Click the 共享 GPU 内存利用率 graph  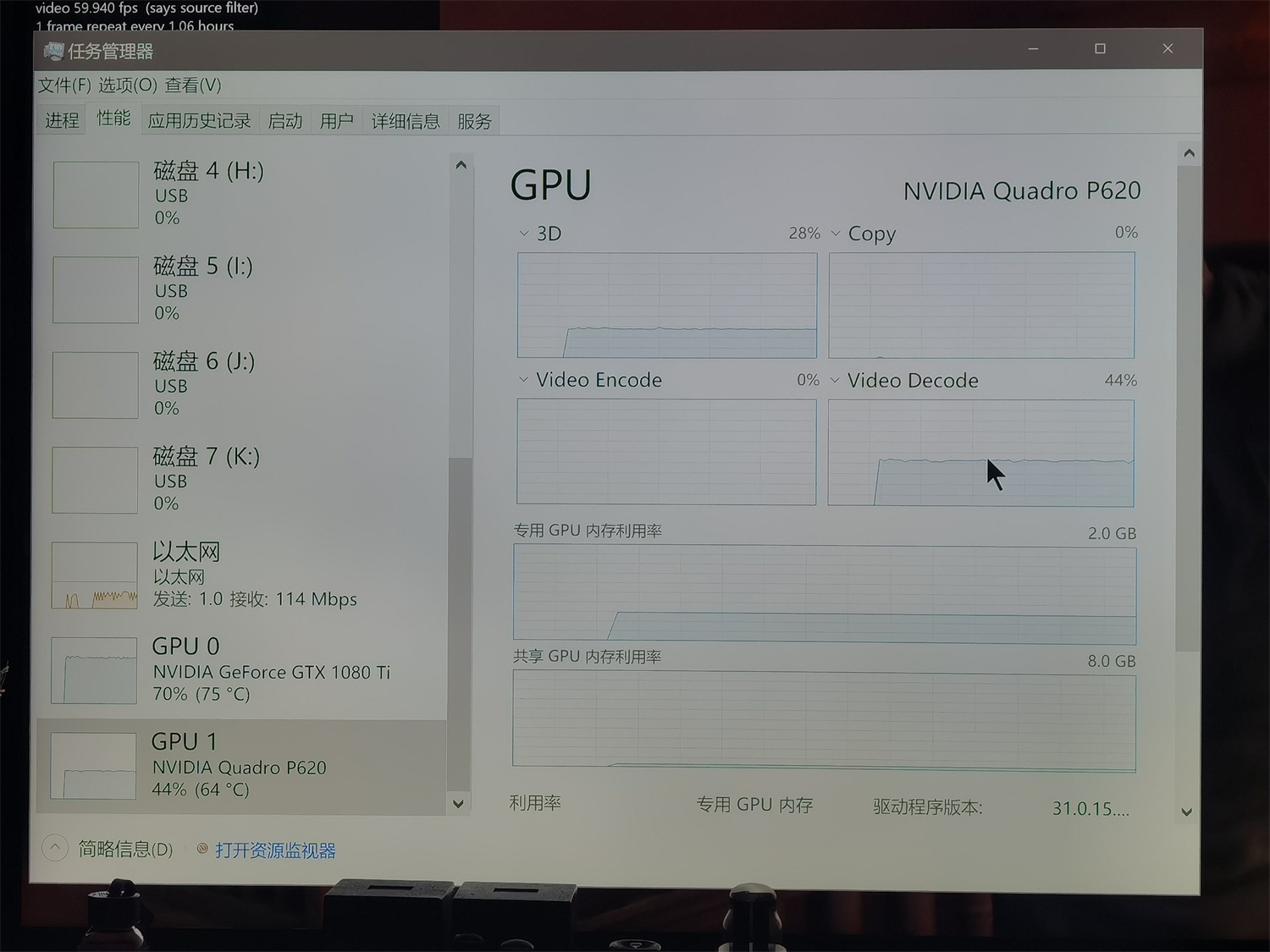point(824,721)
